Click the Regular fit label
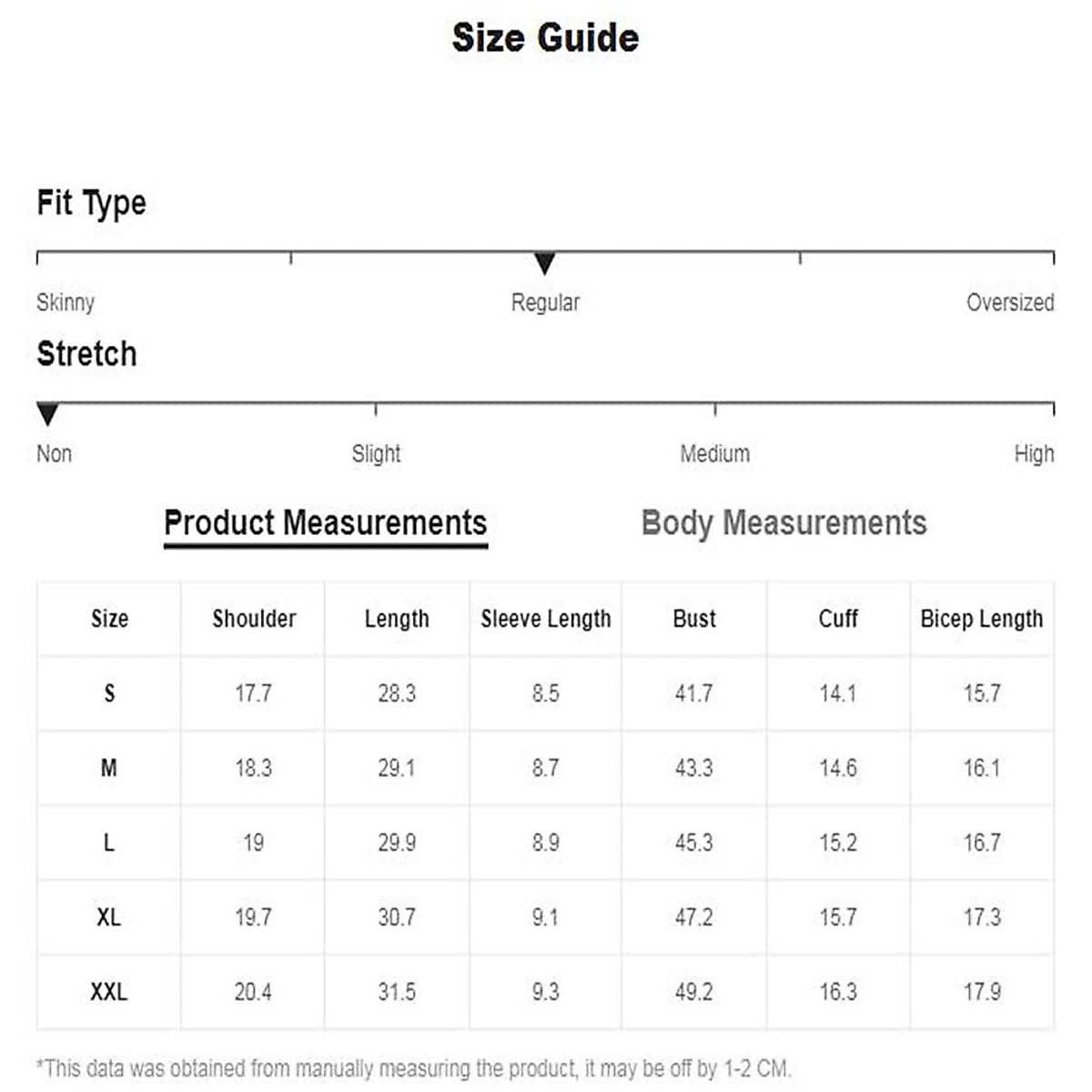1092x1092 pixels. coord(544,302)
